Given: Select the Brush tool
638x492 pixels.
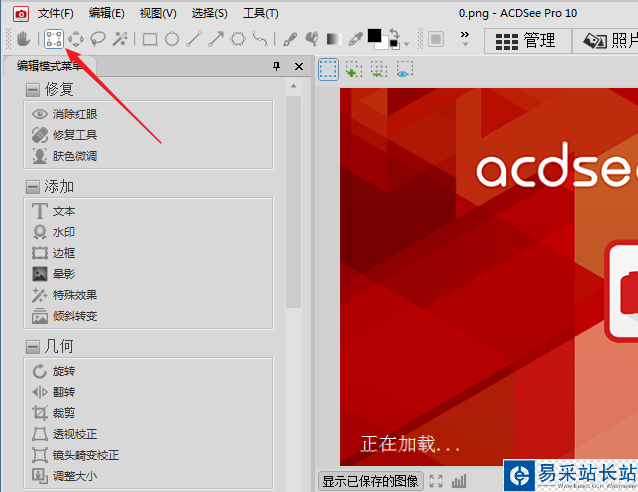Looking at the screenshot, I should pyautogui.click(x=290, y=39).
